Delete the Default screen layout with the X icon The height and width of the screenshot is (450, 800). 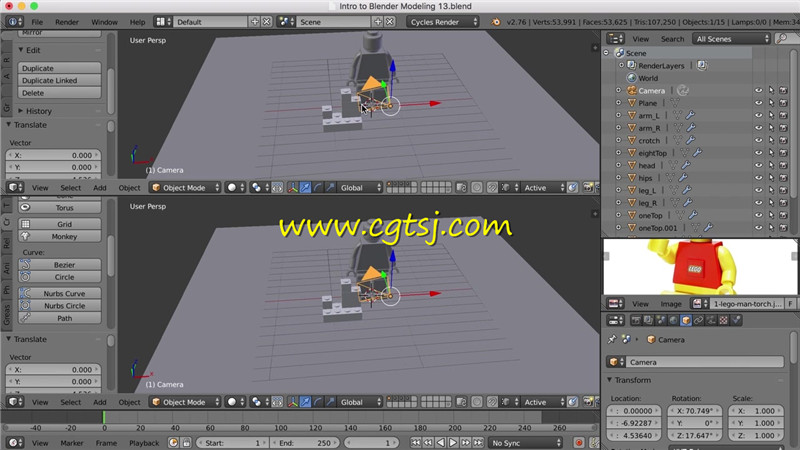[x=266, y=22]
